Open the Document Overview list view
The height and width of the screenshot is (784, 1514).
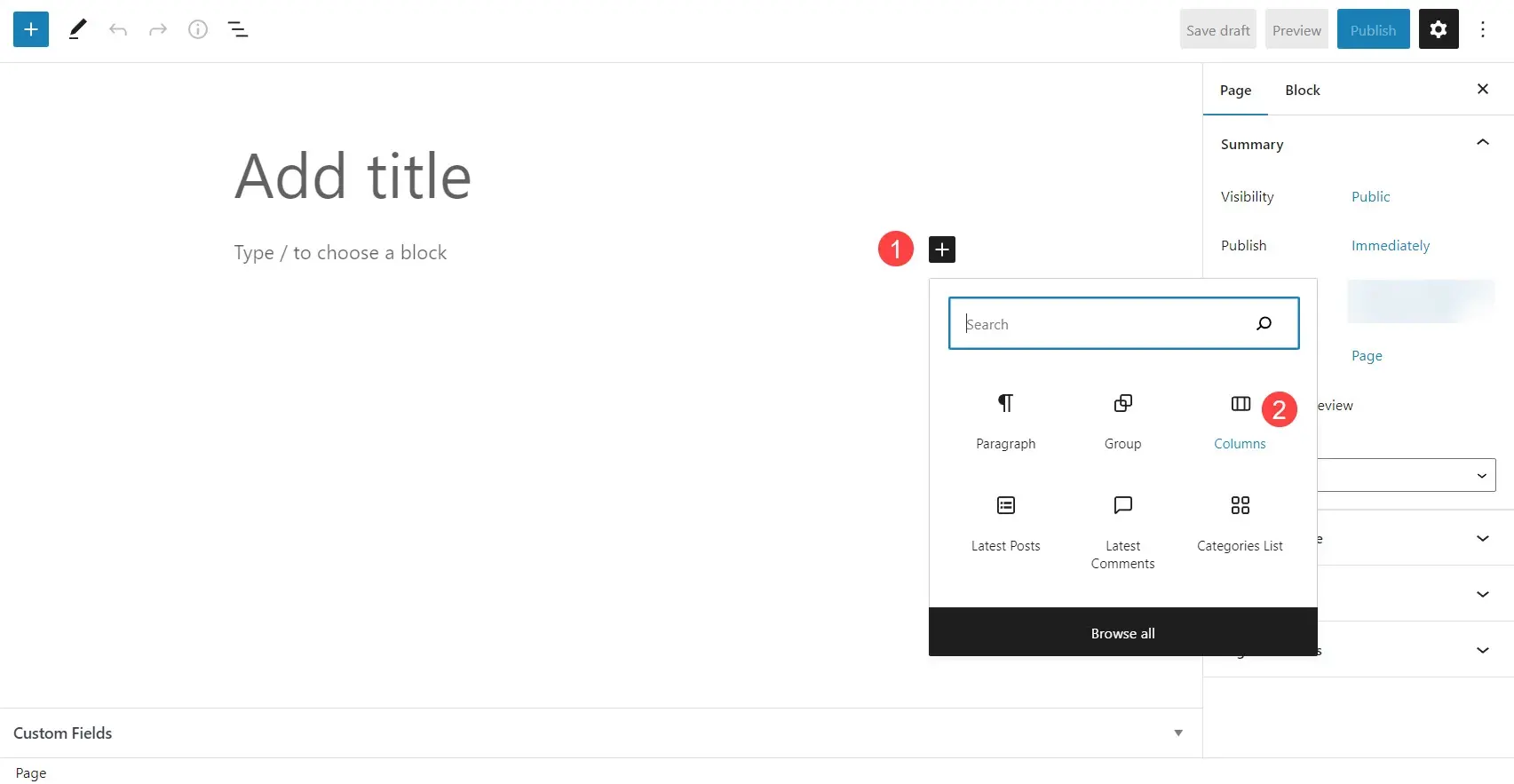pyautogui.click(x=237, y=28)
